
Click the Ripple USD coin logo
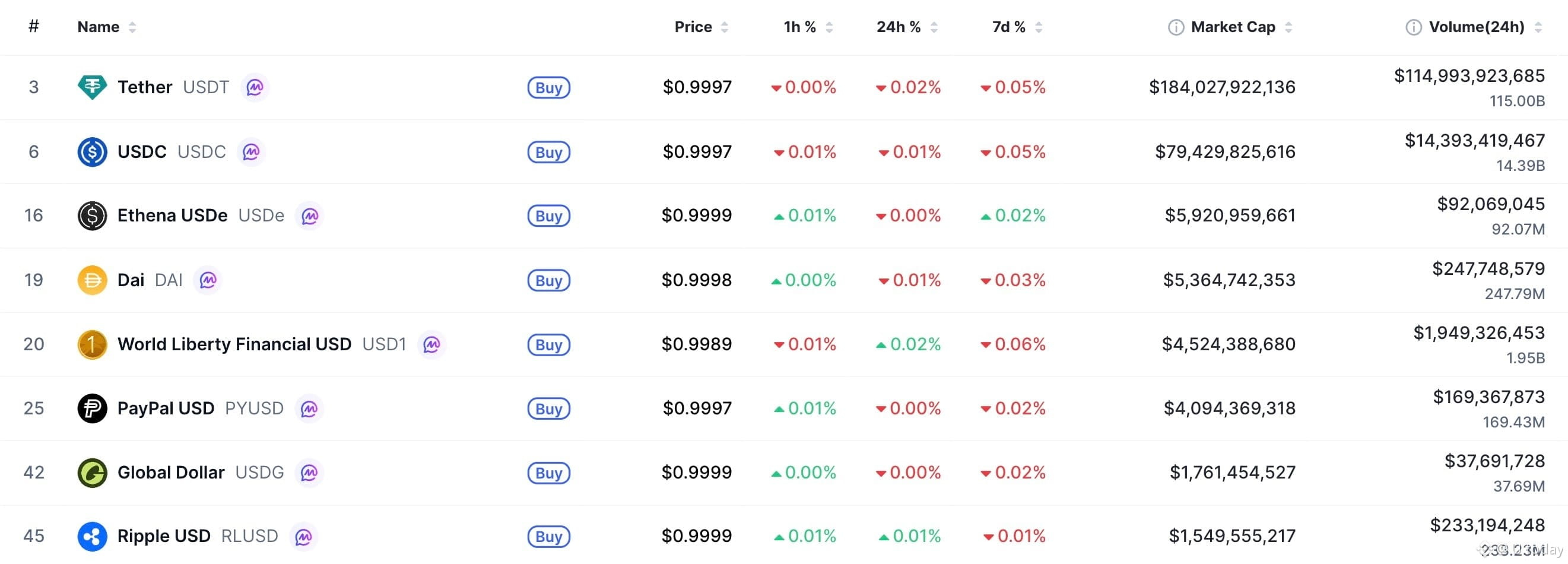93,536
